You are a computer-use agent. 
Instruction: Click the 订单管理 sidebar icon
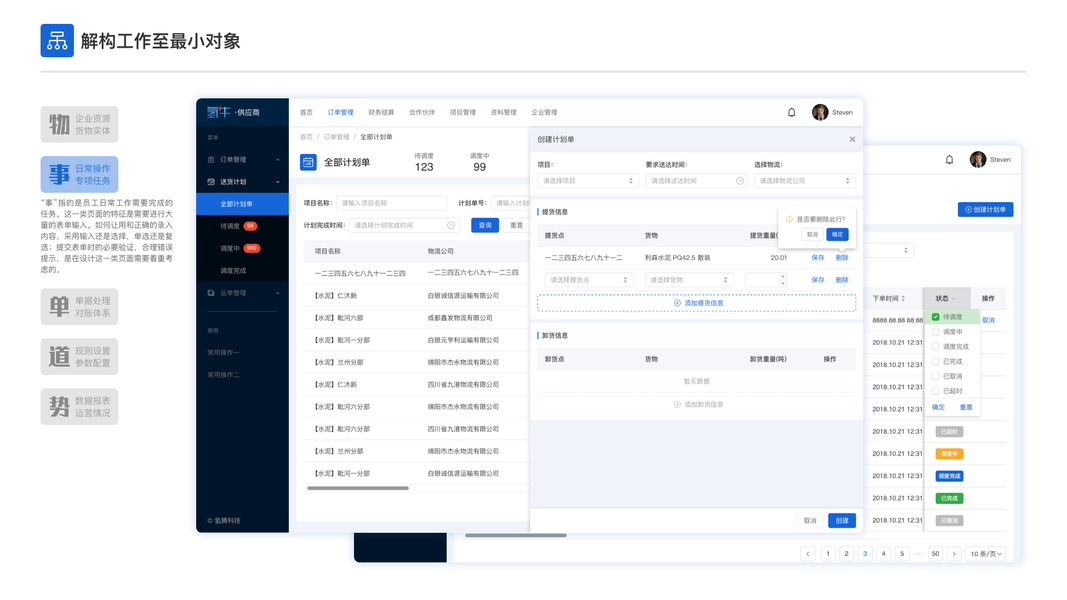(x=211, y=160)
